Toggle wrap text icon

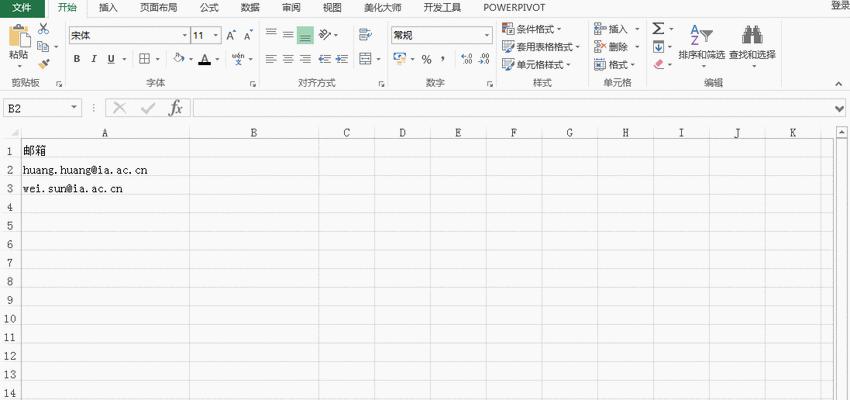(x=365, y=35)
